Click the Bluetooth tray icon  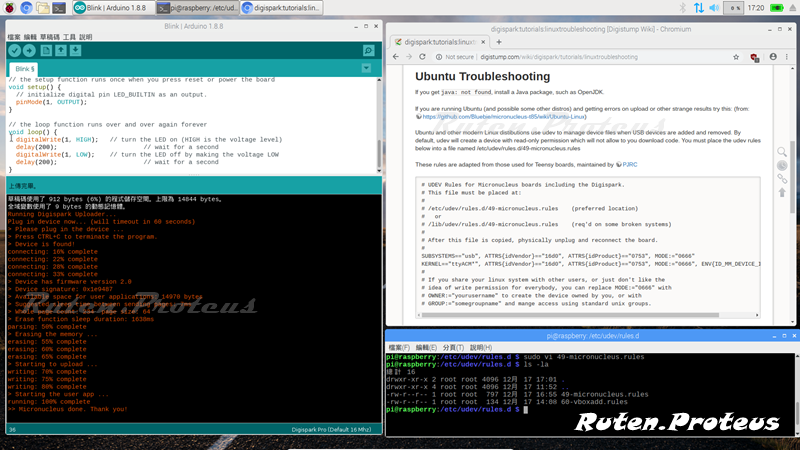(682, 8)
